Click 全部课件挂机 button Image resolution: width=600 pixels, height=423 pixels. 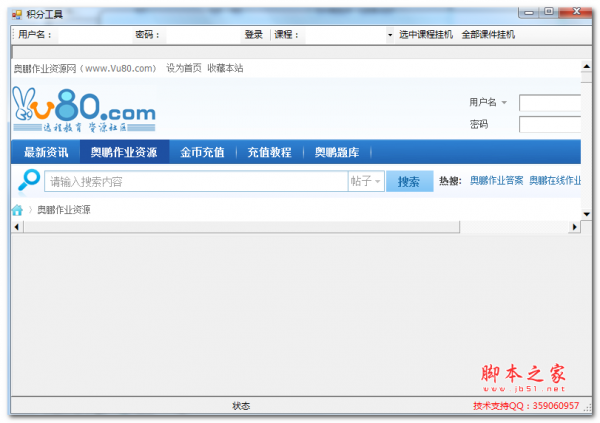click(x=488, y=35)
